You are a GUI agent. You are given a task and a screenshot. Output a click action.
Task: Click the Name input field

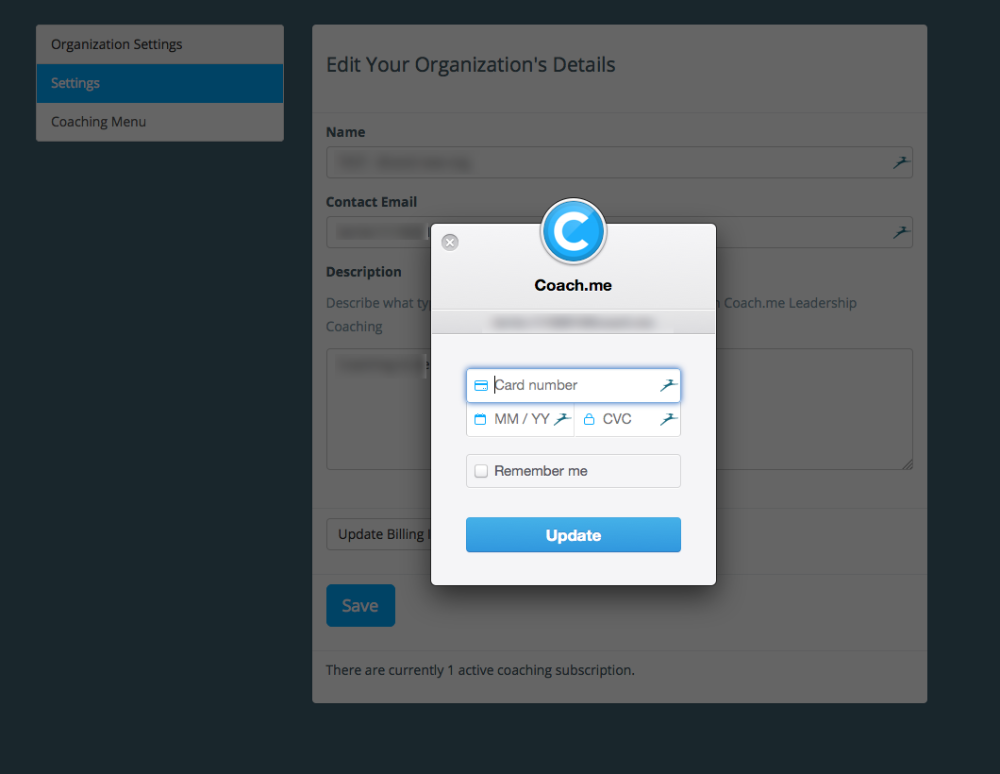tap(619, 163)
